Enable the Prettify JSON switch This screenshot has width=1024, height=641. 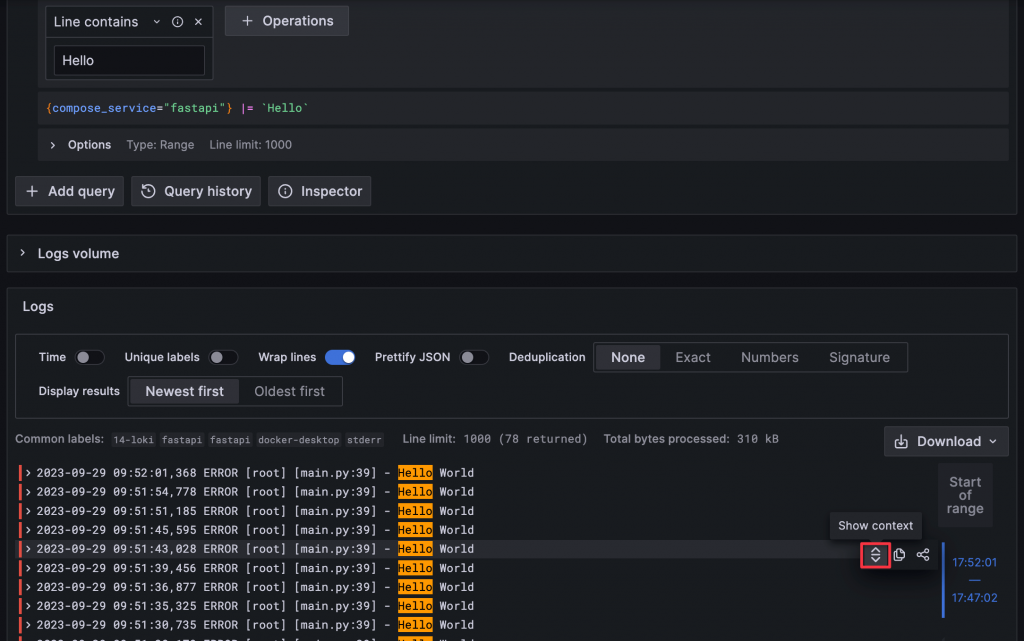coord(473,358)
